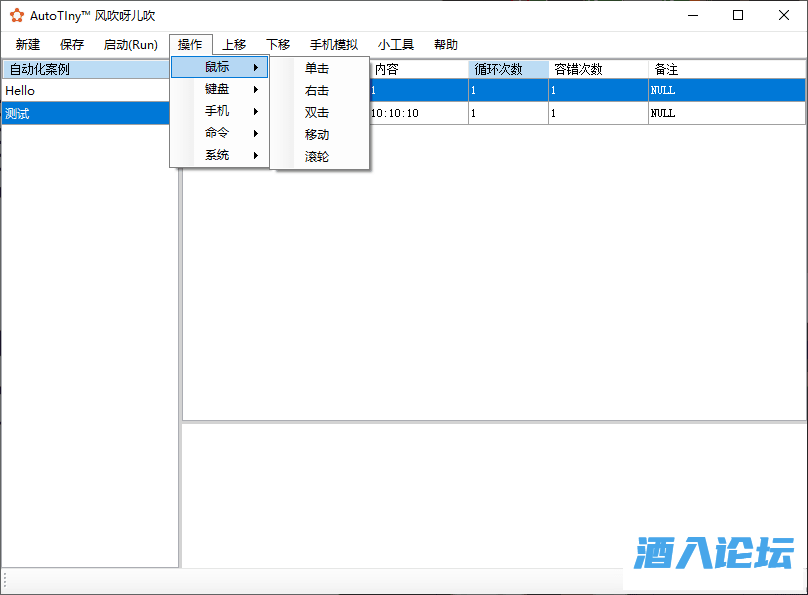
Task: Select 右击 from the mouse submenu
Action: [317, 91]
